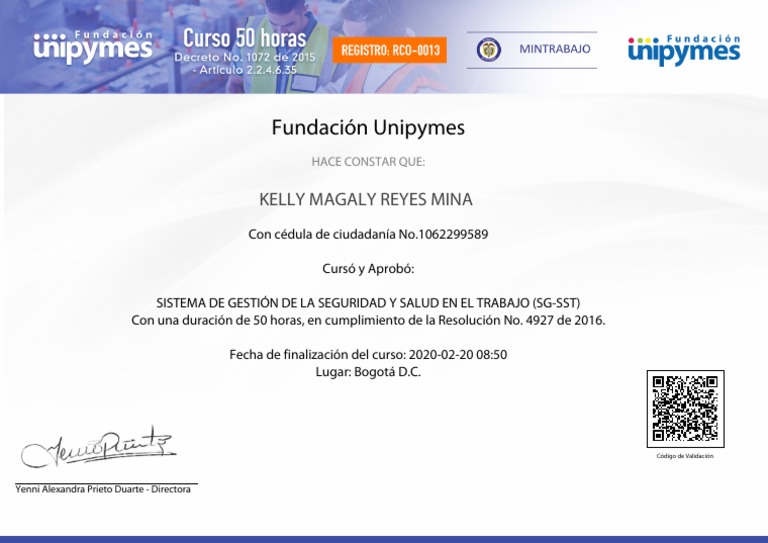Click the Colombian coat of arms emblem
The image size is (768, 543).
(x=488, y=49)
